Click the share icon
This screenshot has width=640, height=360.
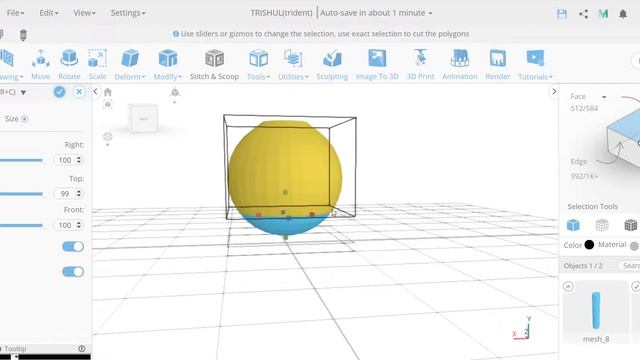[x=583, y=14]
